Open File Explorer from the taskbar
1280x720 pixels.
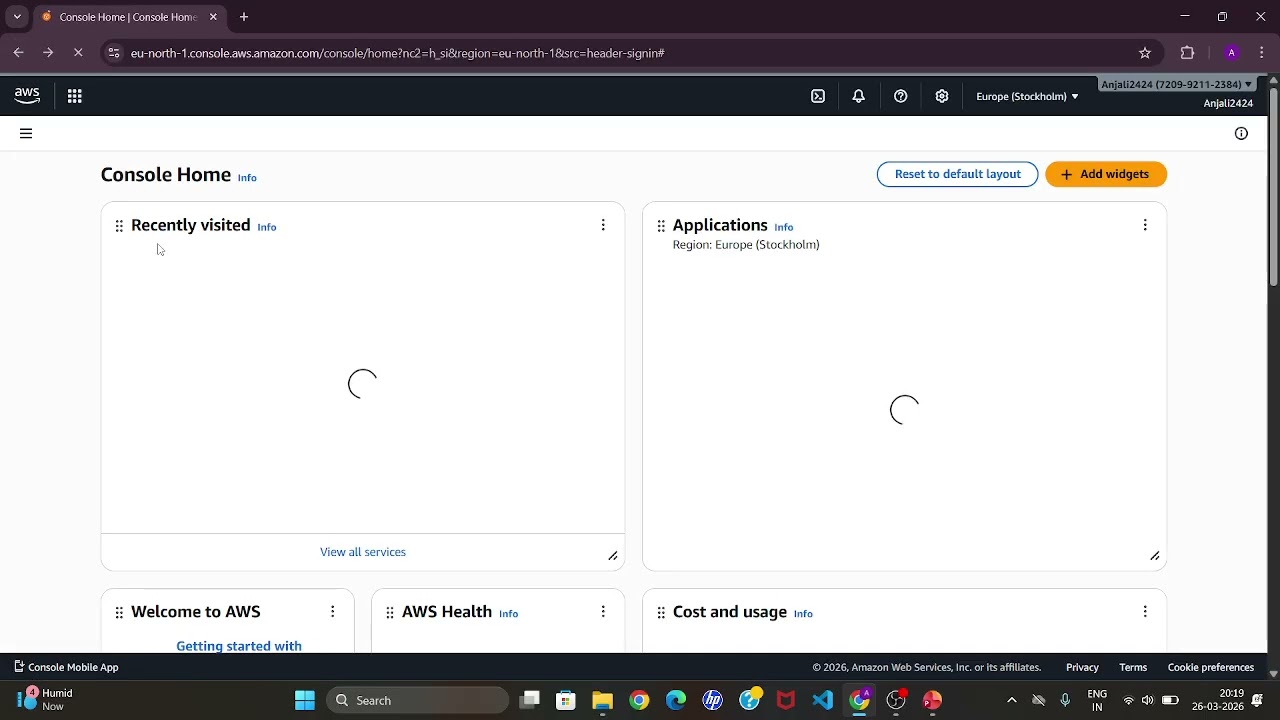(602, 700)
